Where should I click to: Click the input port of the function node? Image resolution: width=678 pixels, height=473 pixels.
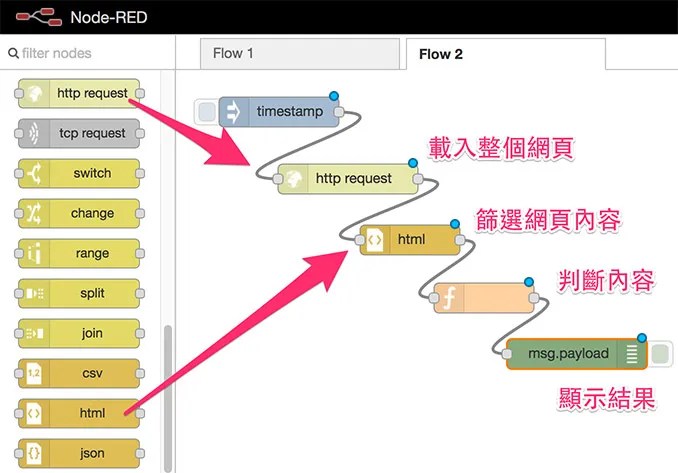(434, 298)
